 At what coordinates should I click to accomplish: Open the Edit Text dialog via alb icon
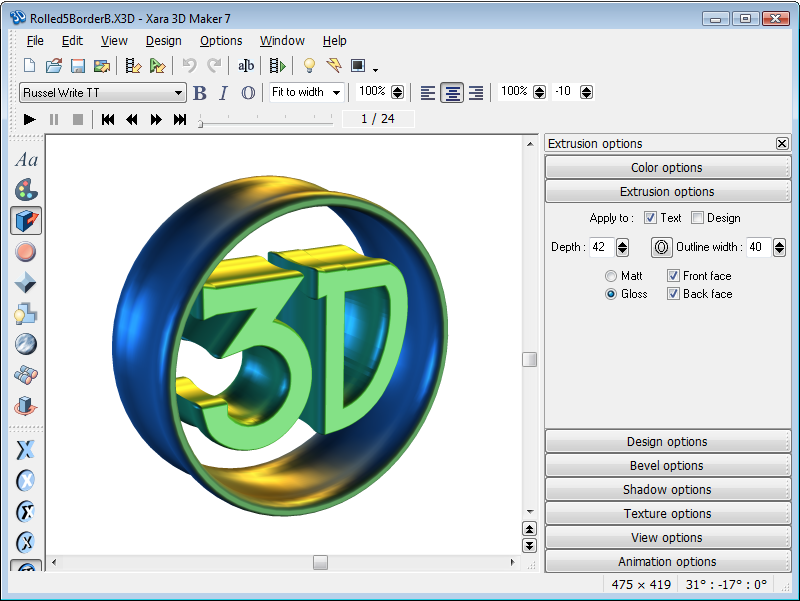246,65
